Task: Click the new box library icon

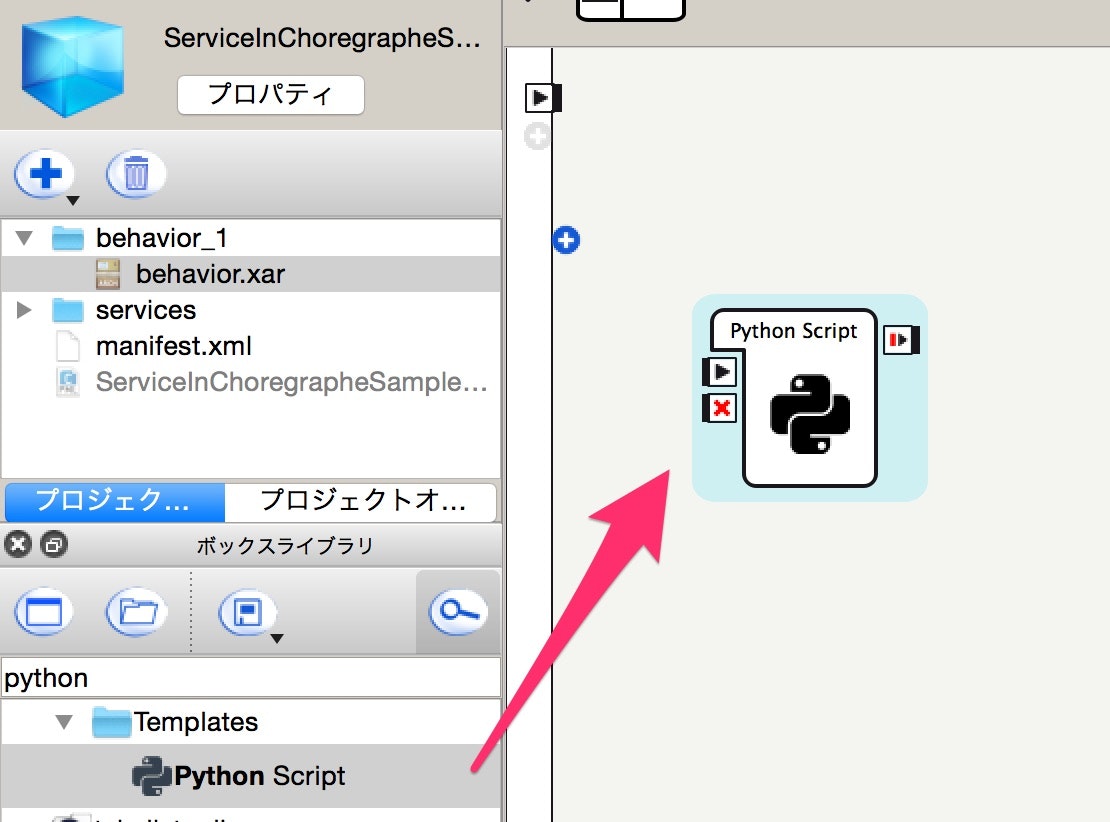Action: click(44, 612)
